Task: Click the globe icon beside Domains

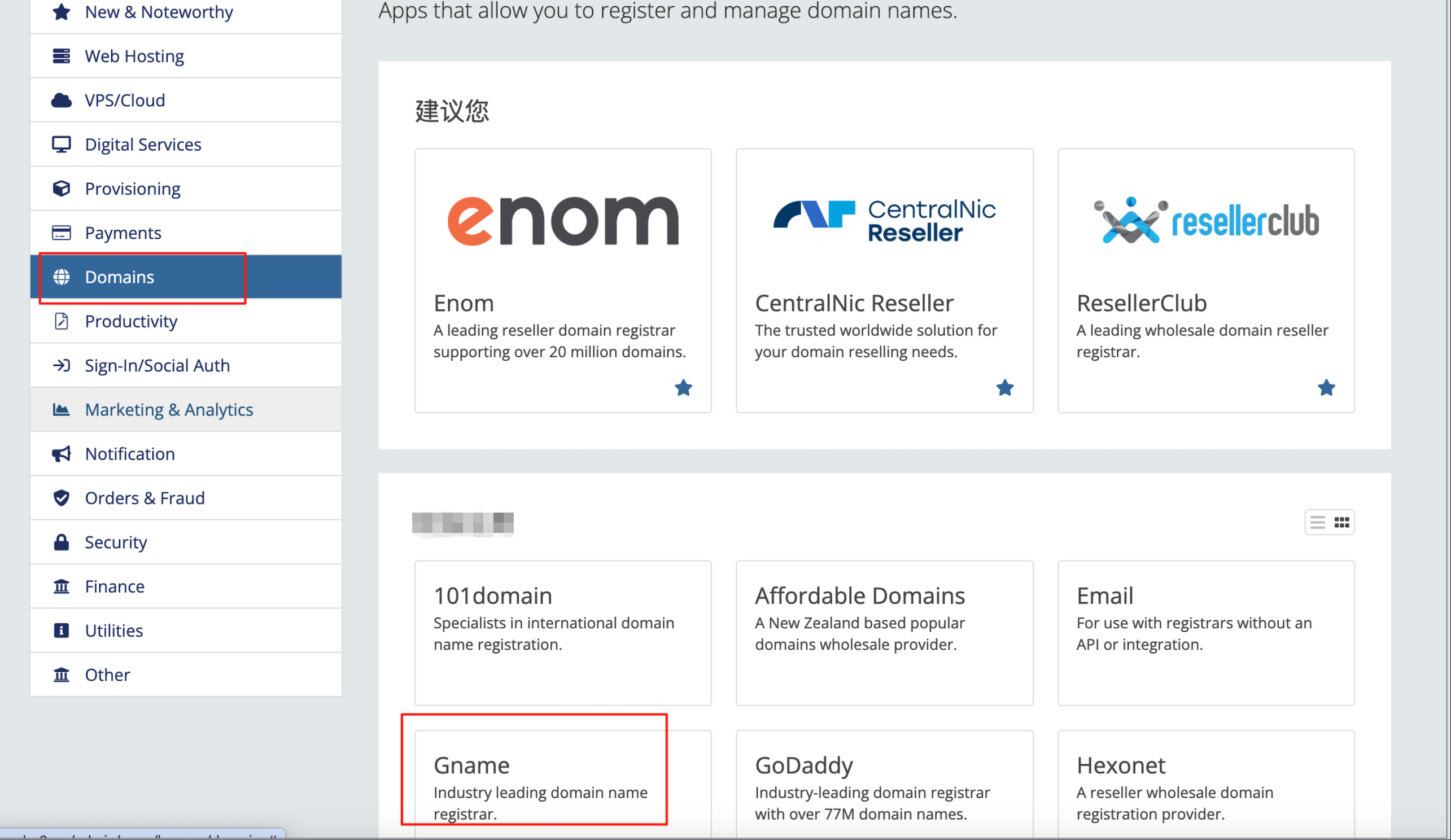Action: tap(61, 277)
